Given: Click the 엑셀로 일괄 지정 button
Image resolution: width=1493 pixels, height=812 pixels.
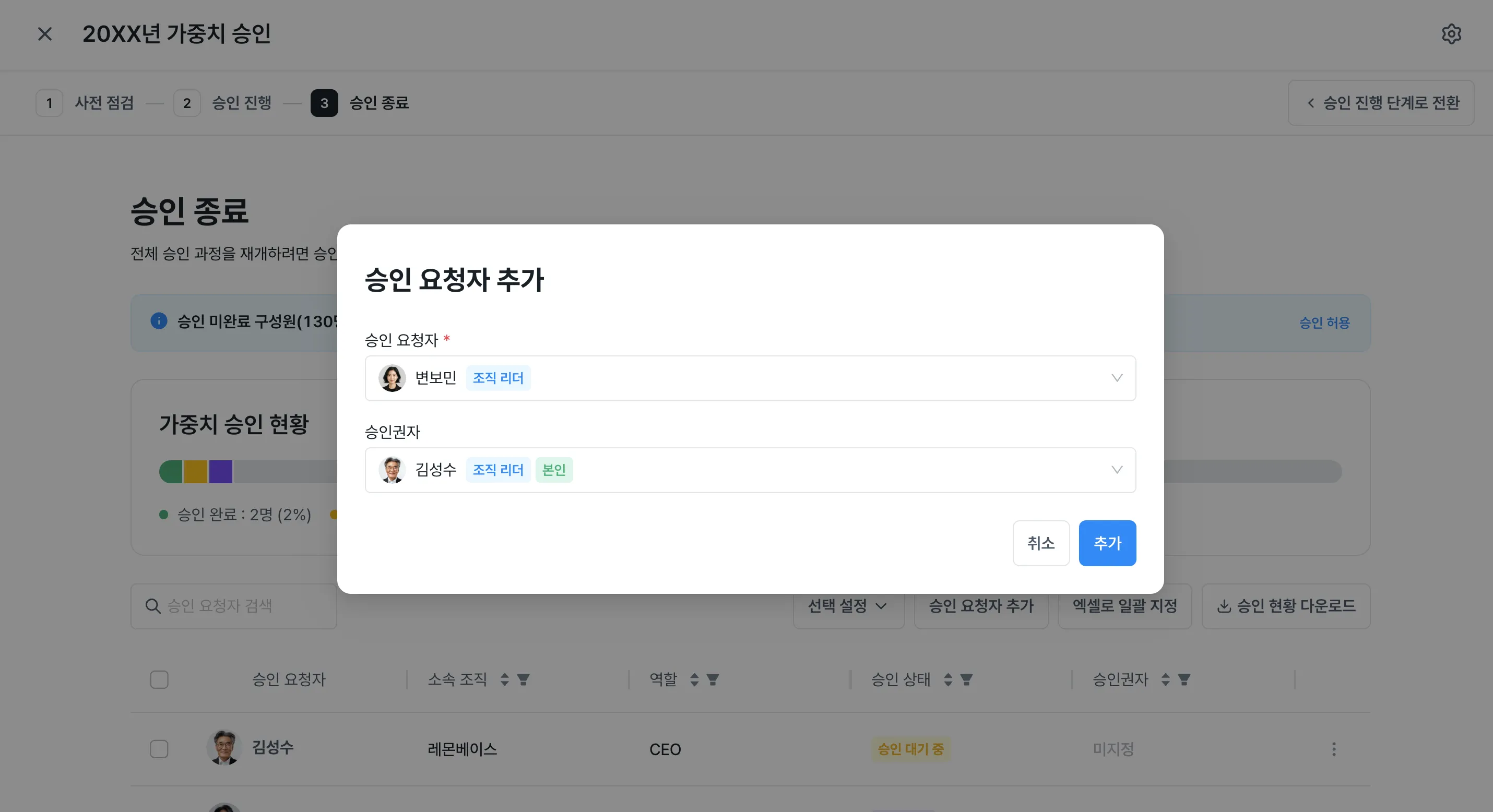Looking at the screenshot, I should pyautogui.click(x=1124, y=606).
